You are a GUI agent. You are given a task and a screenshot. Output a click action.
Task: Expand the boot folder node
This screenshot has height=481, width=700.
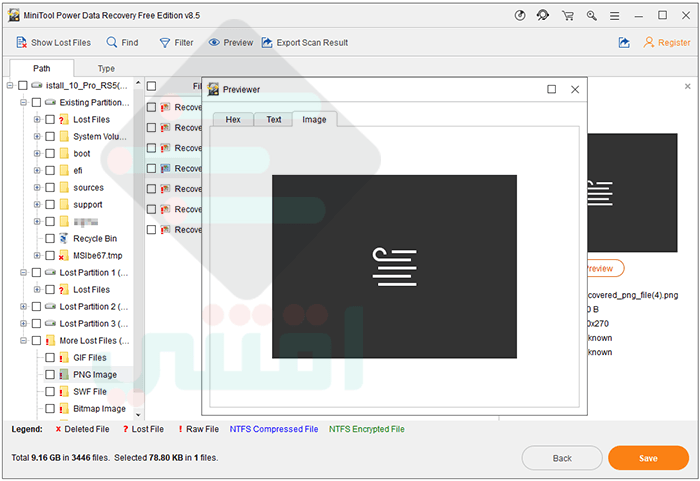tap(37, 154)
